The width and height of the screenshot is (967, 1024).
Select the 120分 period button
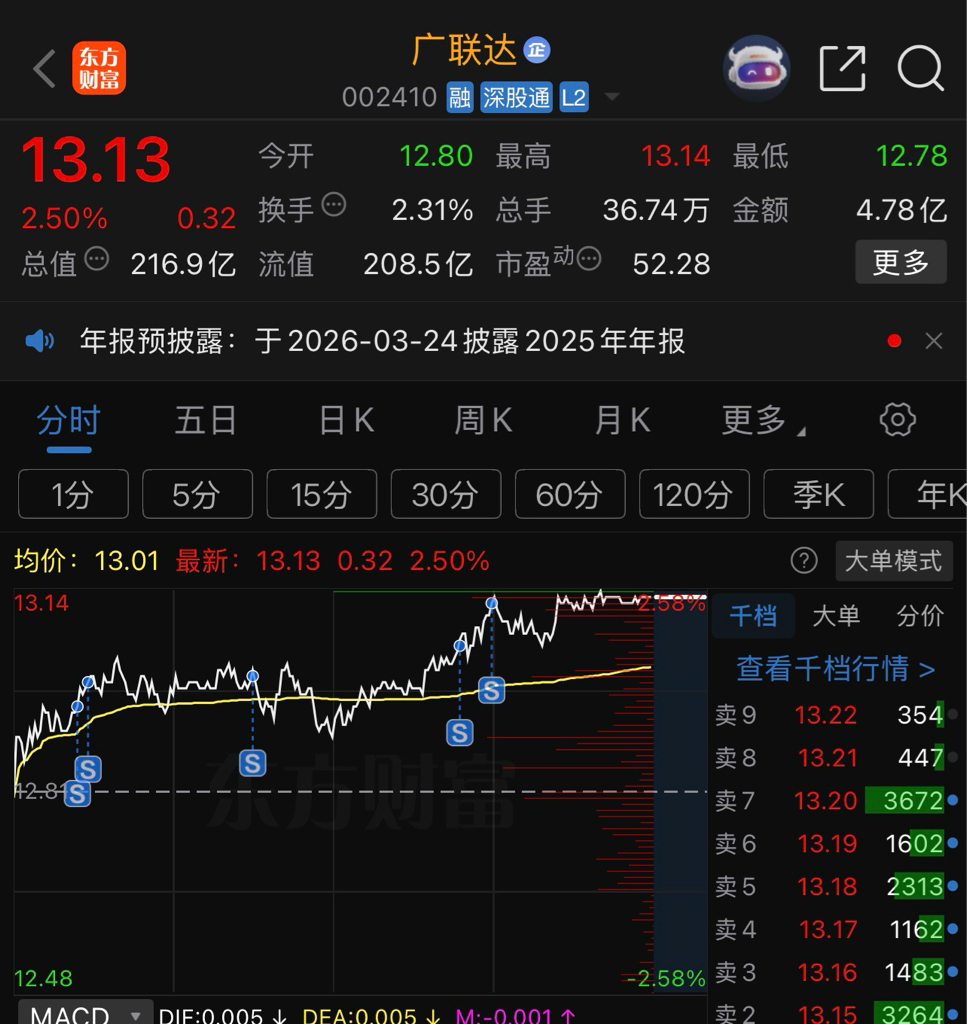(x=694, y=494)
